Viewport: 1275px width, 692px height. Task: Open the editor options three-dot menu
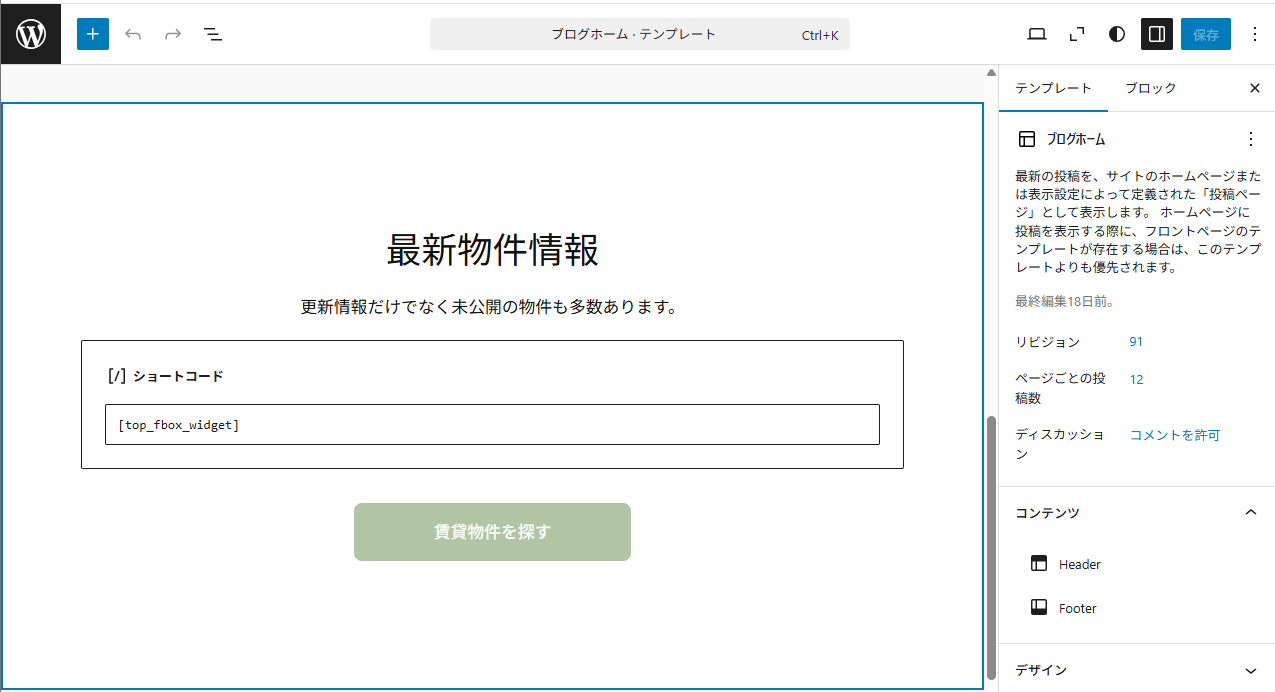tap(1255, 34)
